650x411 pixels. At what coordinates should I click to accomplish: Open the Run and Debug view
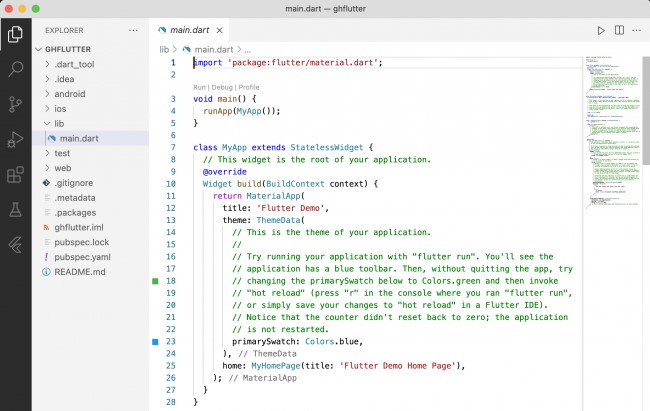(x=15, y=139)
